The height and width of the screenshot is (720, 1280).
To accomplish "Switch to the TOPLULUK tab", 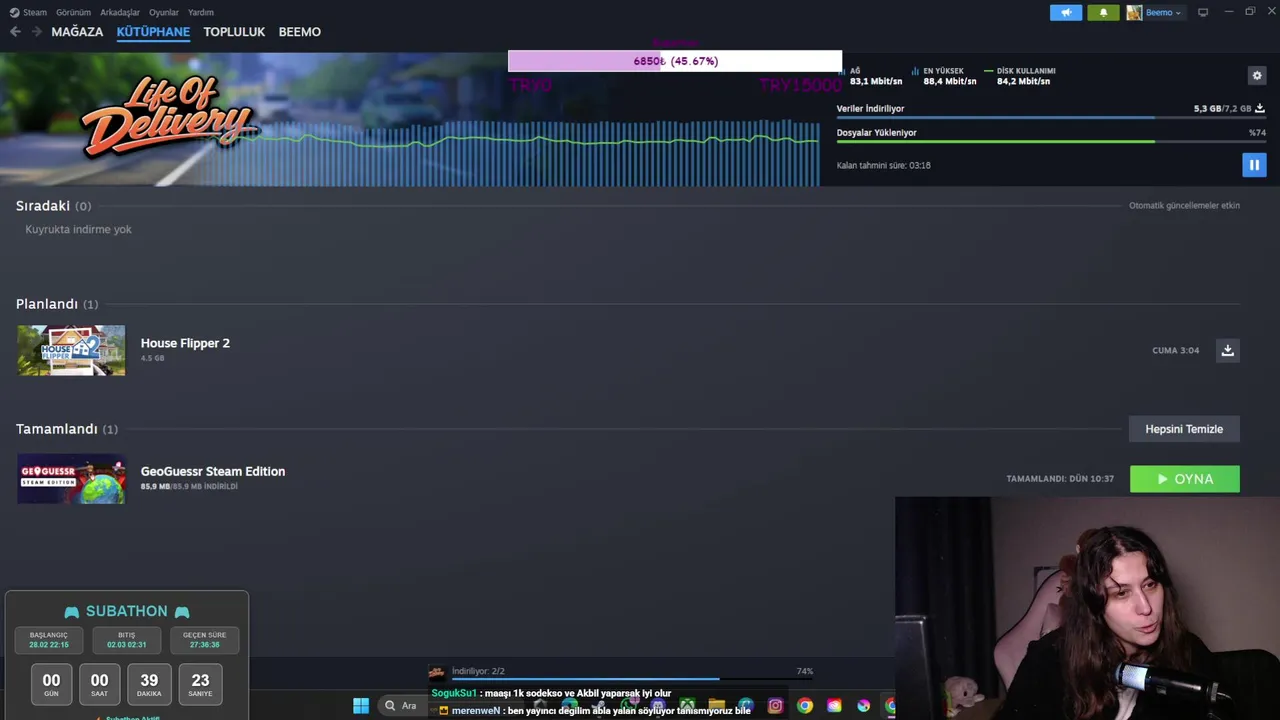I will [x=234, y=32].
